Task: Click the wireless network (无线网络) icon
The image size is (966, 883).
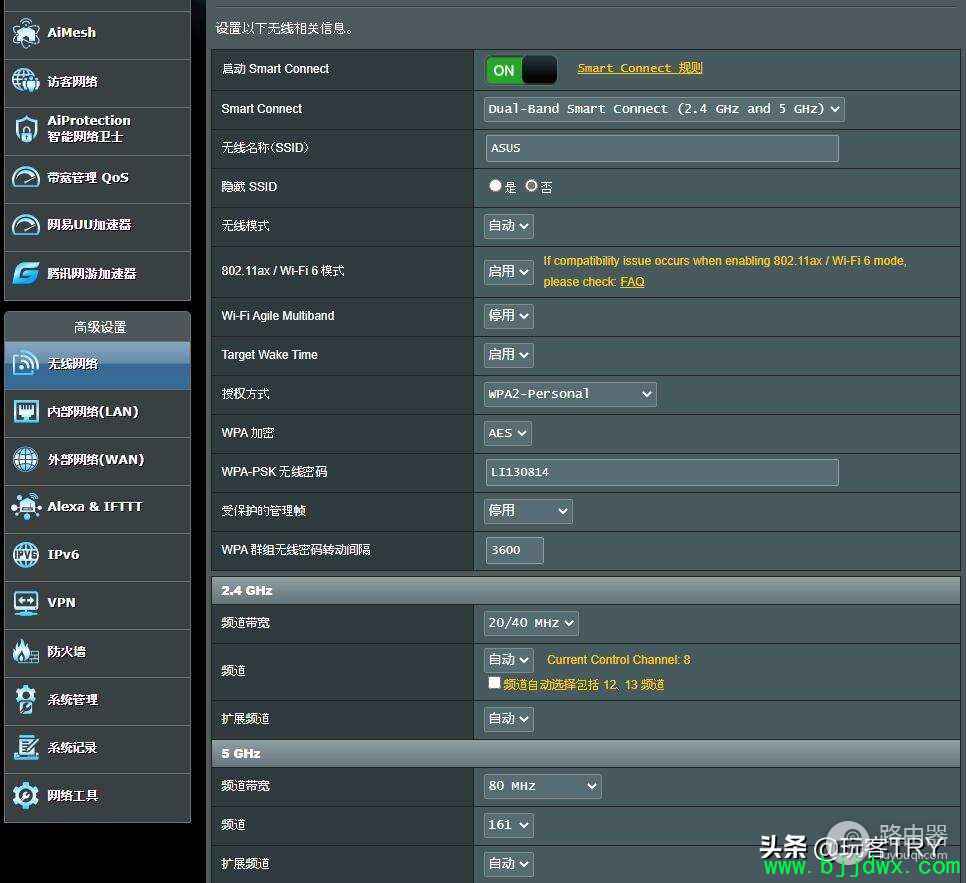Action: (26, 363)
